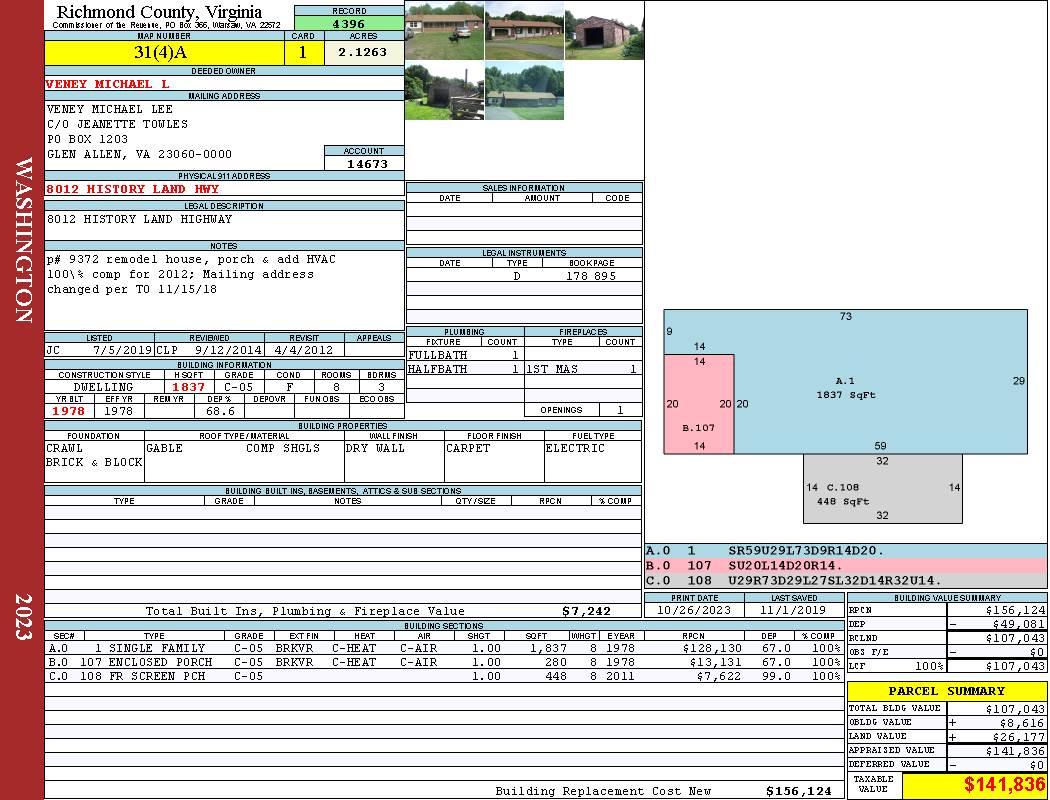Open the brick garage photo thumbnail
This screenshot has width=1050, height=800.
(x=604, y=31)
